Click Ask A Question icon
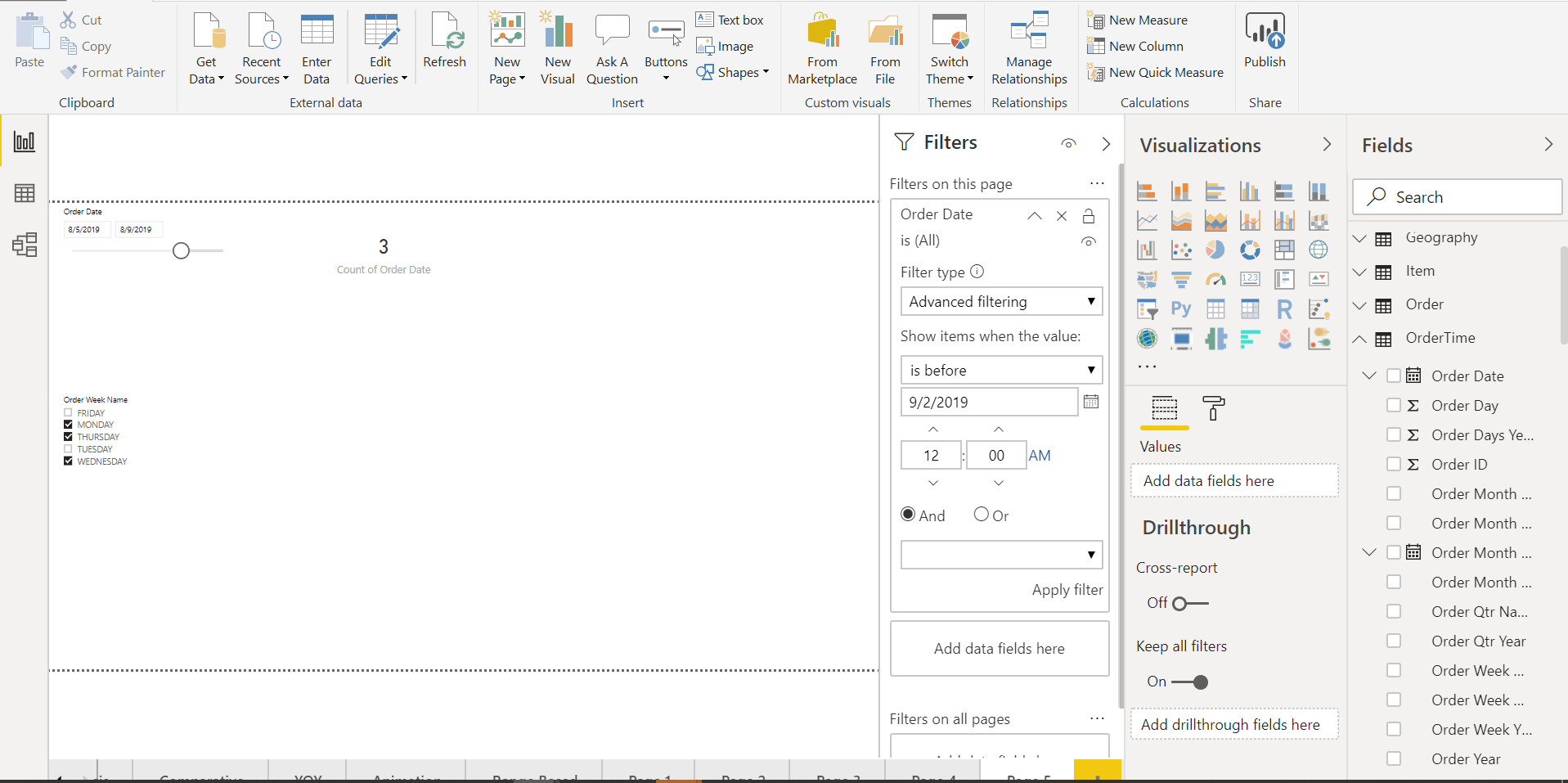 click(612, 49)
